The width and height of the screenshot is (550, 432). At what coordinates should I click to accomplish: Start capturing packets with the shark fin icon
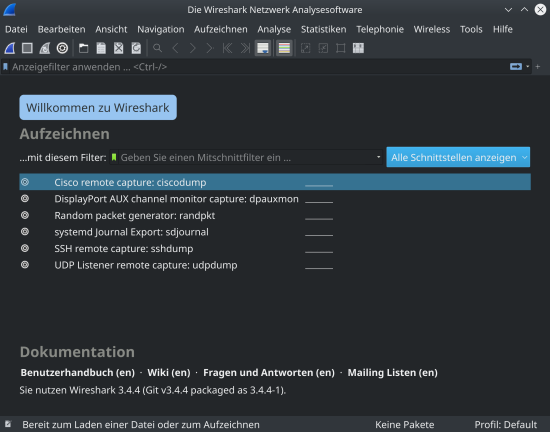tap(10, 48)
